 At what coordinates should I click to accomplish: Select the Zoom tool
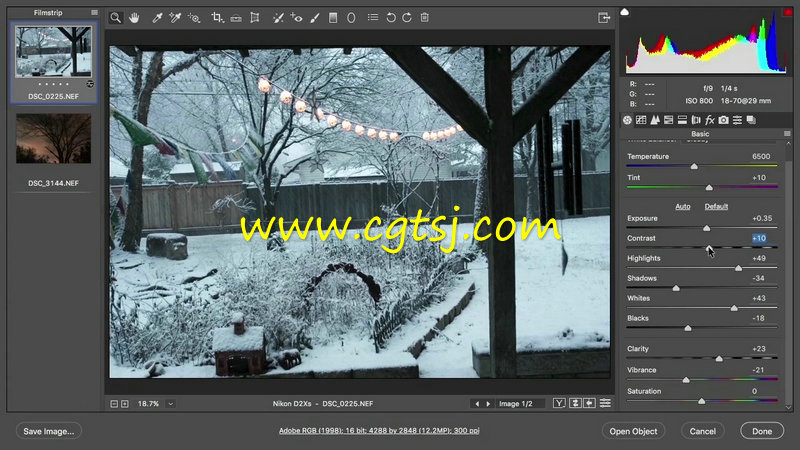click(116, 18)
